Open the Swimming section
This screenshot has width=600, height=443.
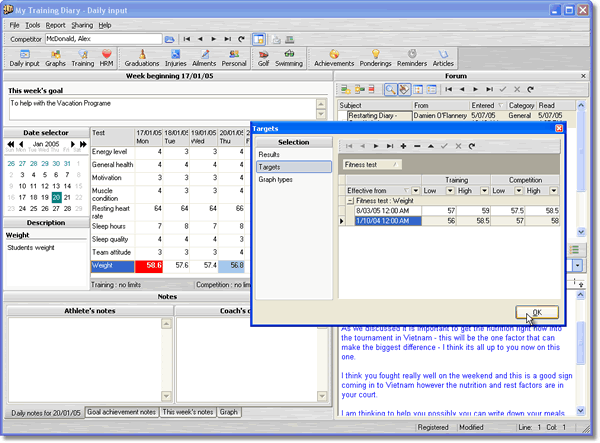289,59
